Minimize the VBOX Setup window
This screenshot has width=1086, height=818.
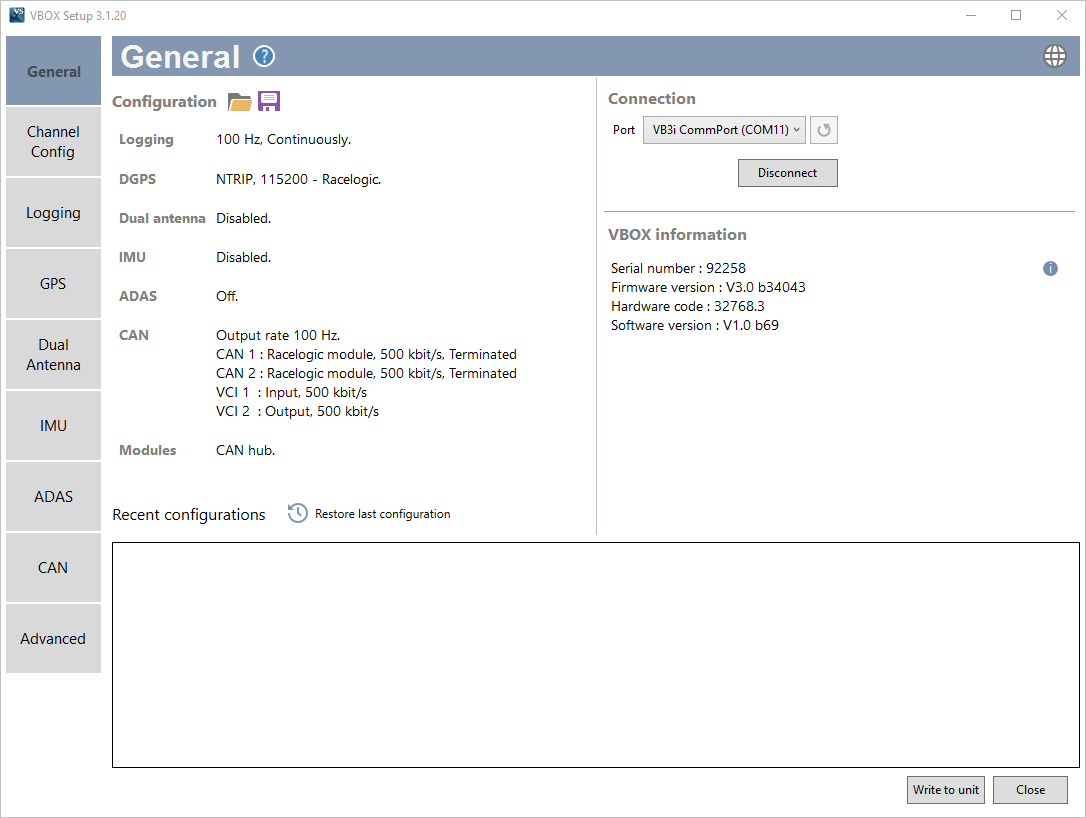point(971,15)
